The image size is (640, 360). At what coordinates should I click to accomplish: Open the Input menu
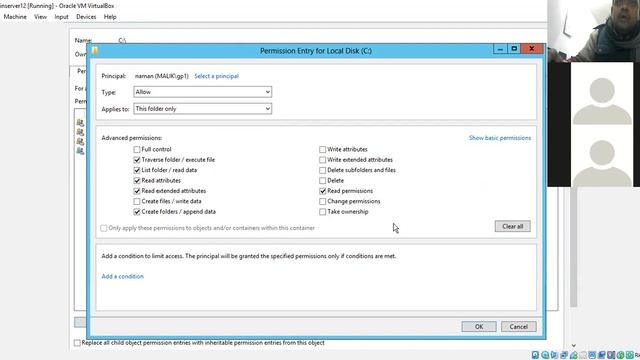62,17
